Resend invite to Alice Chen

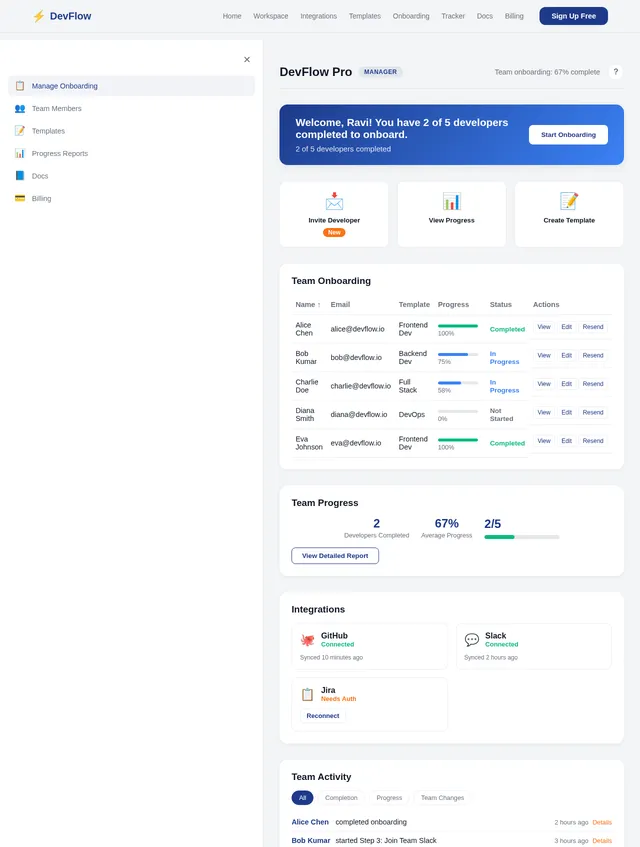[593, 327]
